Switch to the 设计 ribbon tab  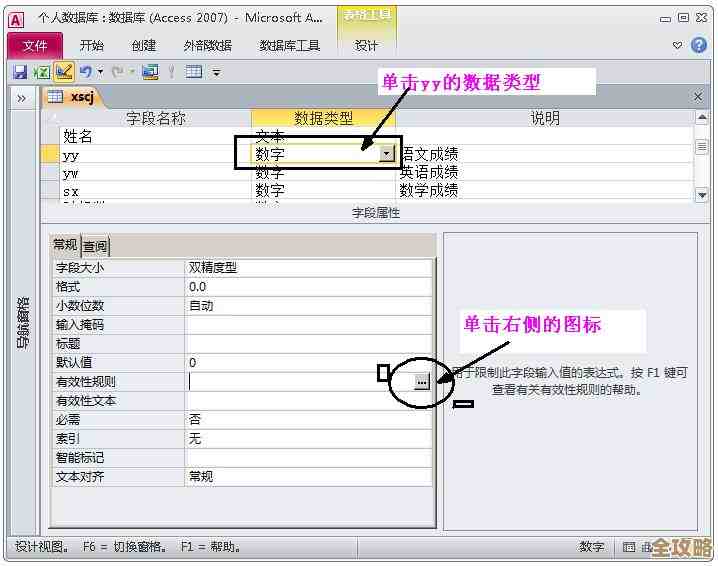click(x=366, y=45)
